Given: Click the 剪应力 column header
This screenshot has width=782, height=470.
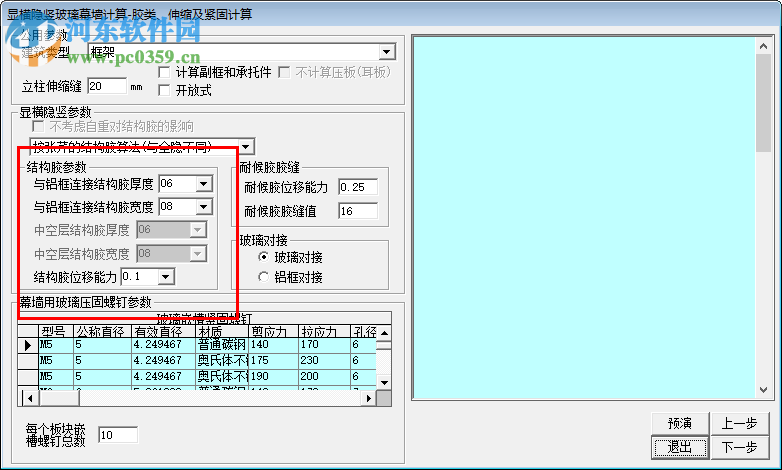Looking at the screenshot, I should [273, 331].
